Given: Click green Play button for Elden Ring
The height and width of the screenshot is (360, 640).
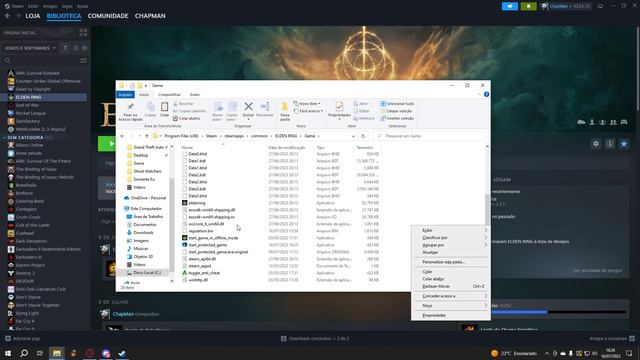Looking at the screenshot, I should pos(107,144).
